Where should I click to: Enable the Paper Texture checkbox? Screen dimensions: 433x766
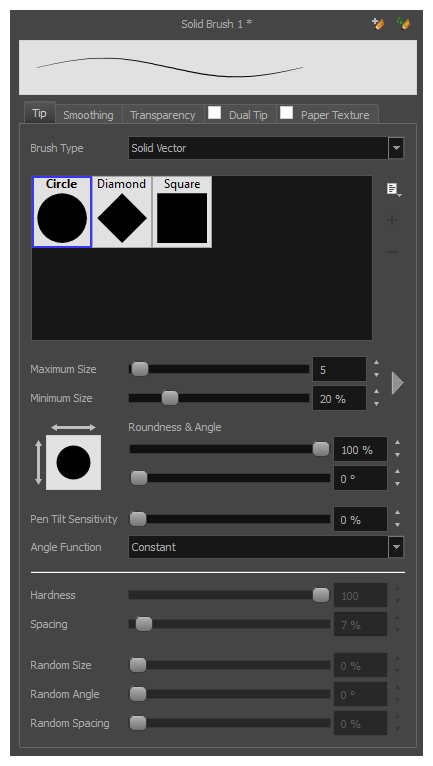[x=286, y=113]
